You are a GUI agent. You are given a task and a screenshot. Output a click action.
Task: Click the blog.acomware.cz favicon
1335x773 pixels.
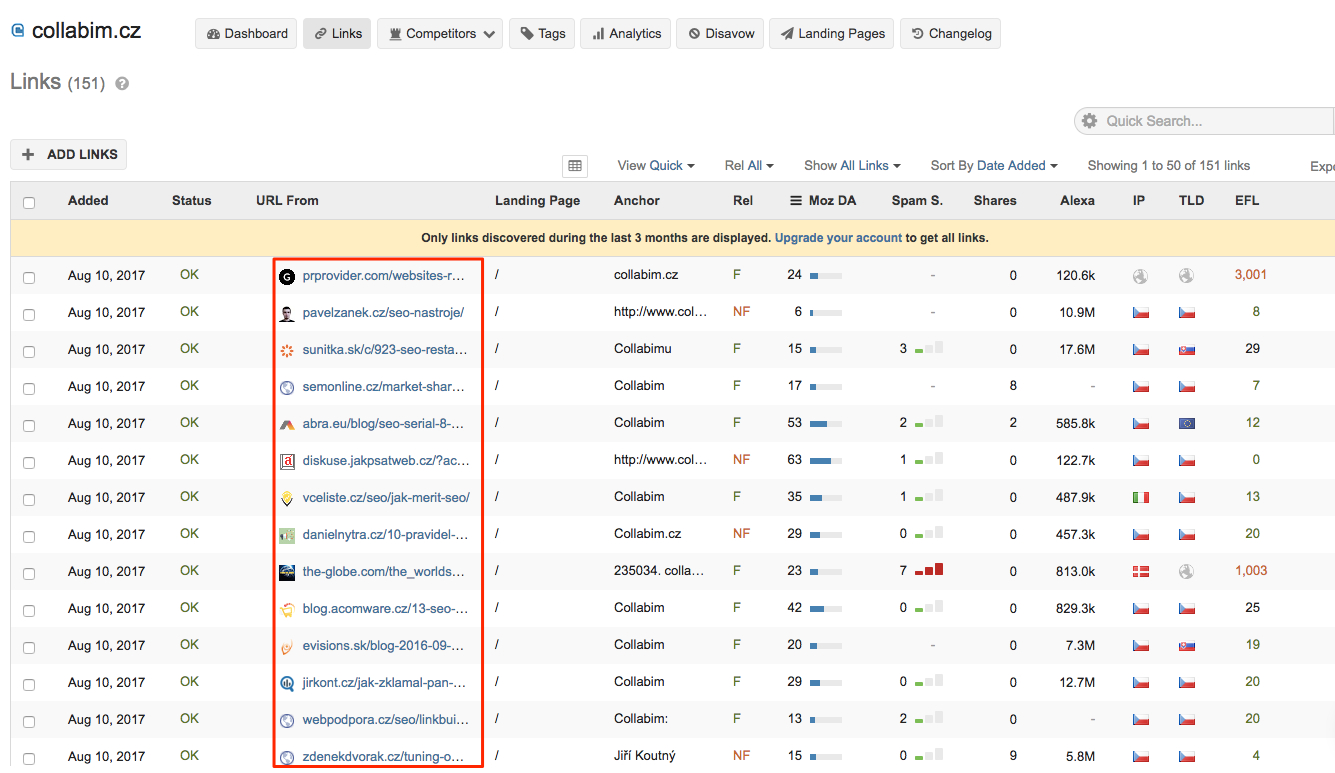287,609
